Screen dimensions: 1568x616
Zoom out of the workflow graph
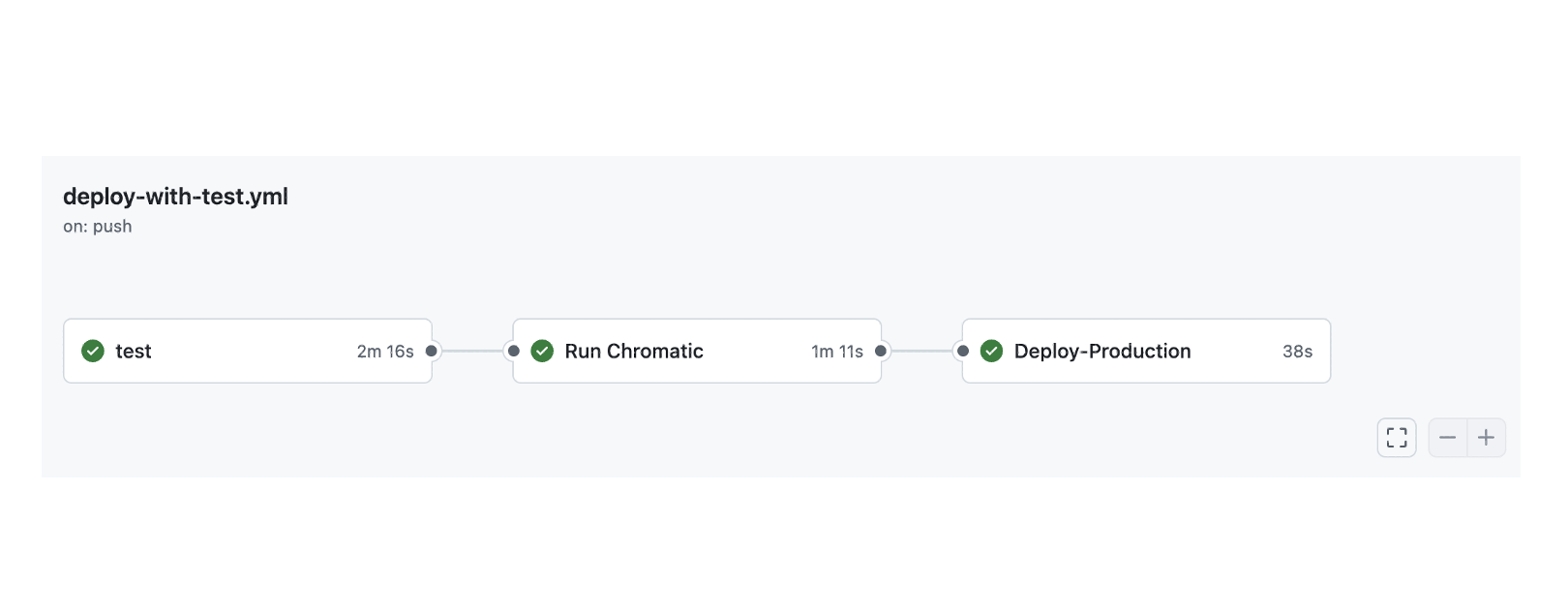point(1448,437)
